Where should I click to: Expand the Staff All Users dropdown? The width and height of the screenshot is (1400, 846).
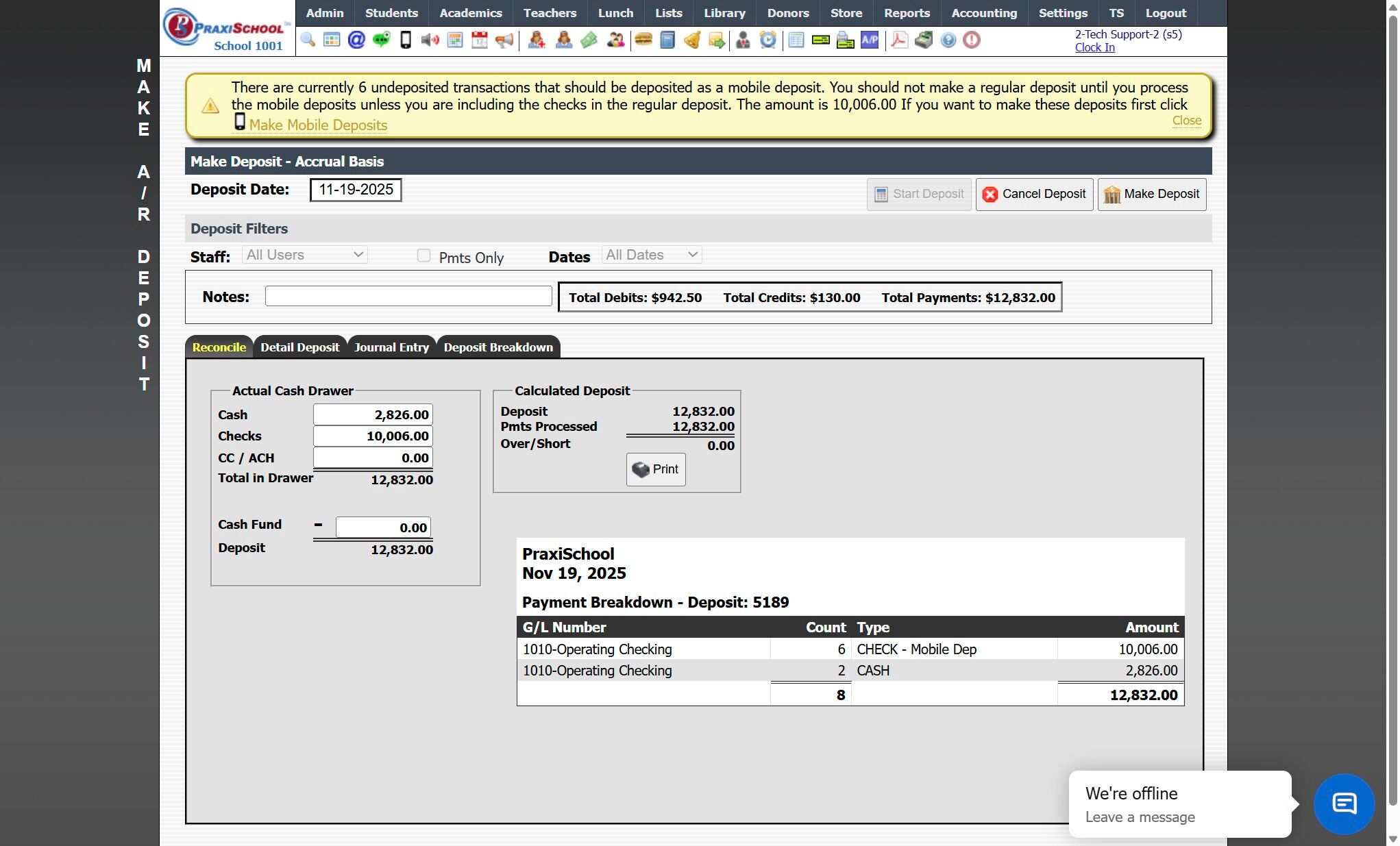(x=305, y=255)
